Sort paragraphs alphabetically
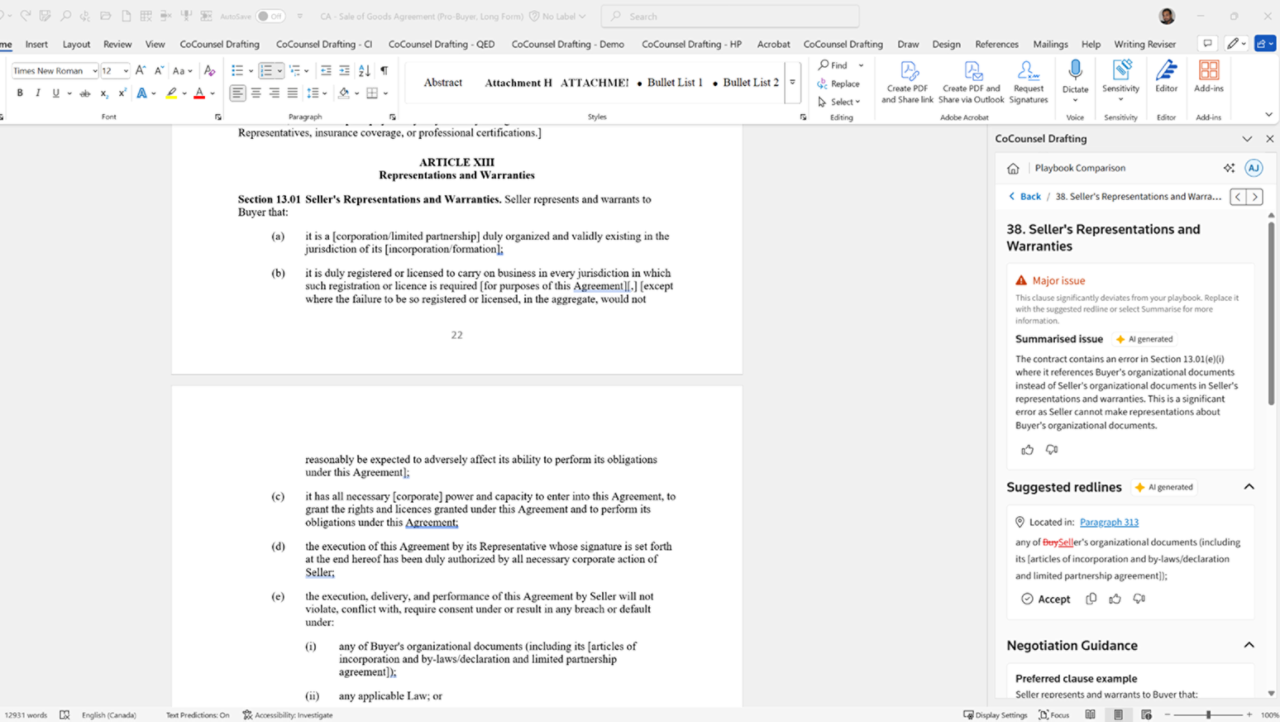Image resolution: width=1280 pixels, height=722 pixels. click(x=363, y=71)
